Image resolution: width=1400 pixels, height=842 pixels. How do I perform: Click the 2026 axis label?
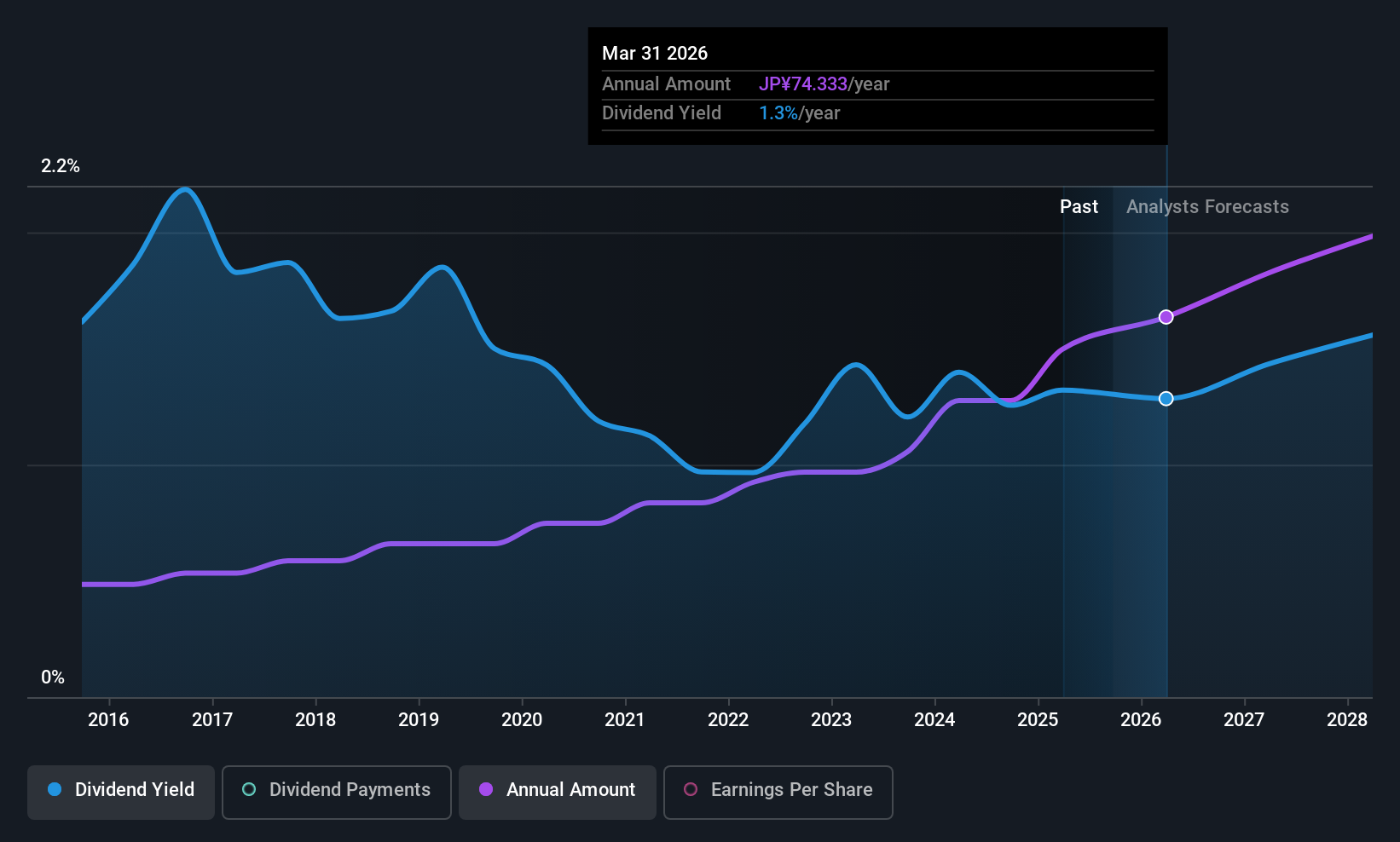(x=1141, y=720)
